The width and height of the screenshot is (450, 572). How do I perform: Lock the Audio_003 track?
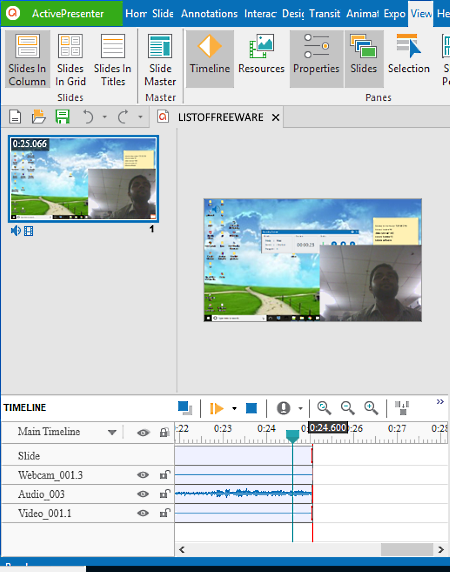165,494
